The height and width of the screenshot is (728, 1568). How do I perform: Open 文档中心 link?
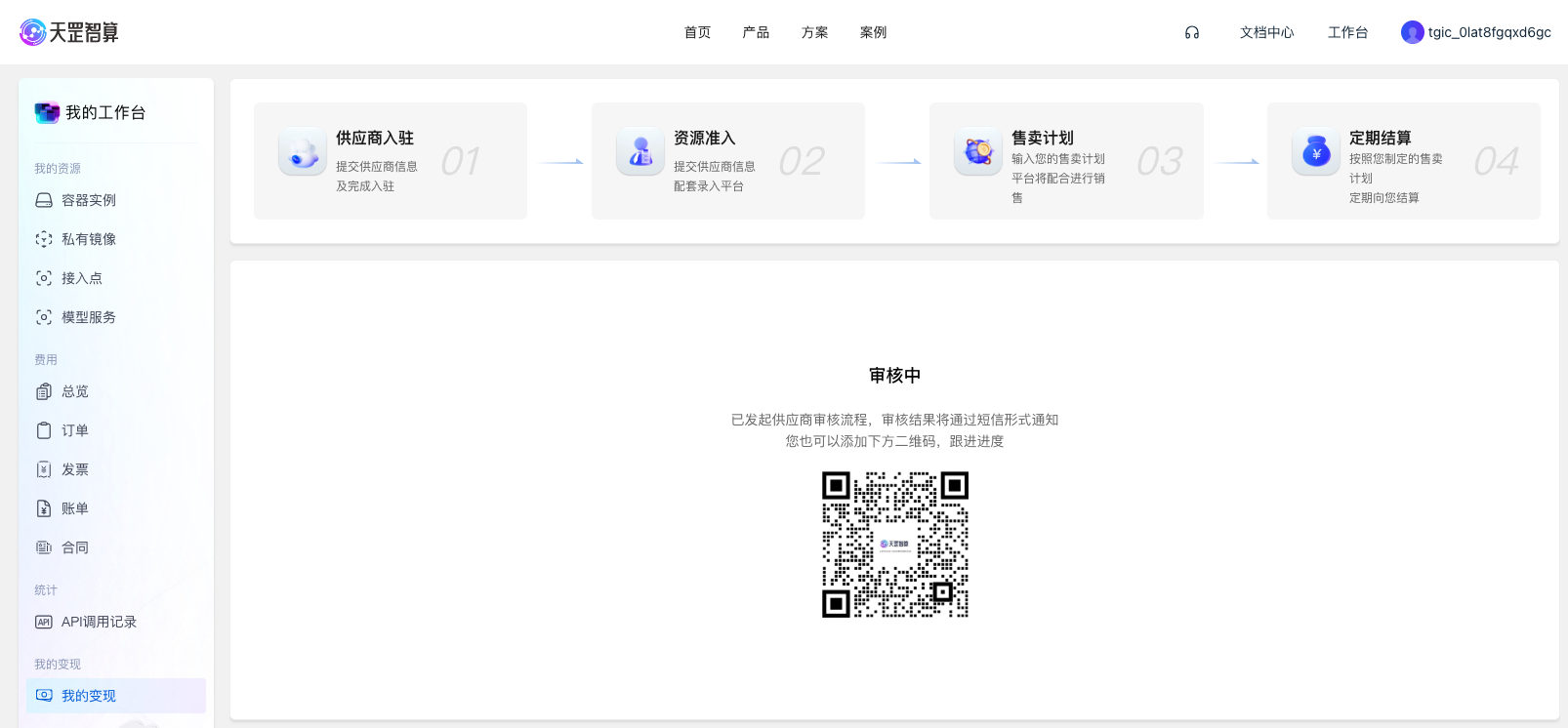[x=1266, y=32]
